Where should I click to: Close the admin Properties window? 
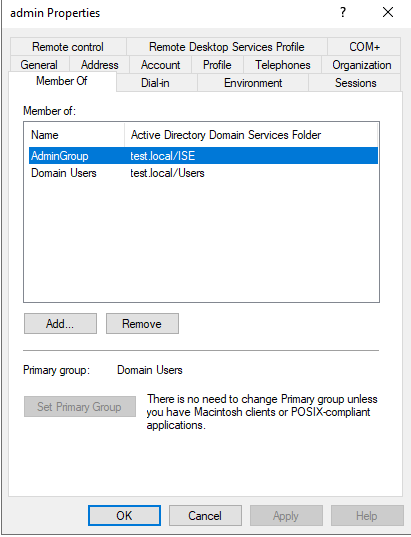[x=388, y=13]
